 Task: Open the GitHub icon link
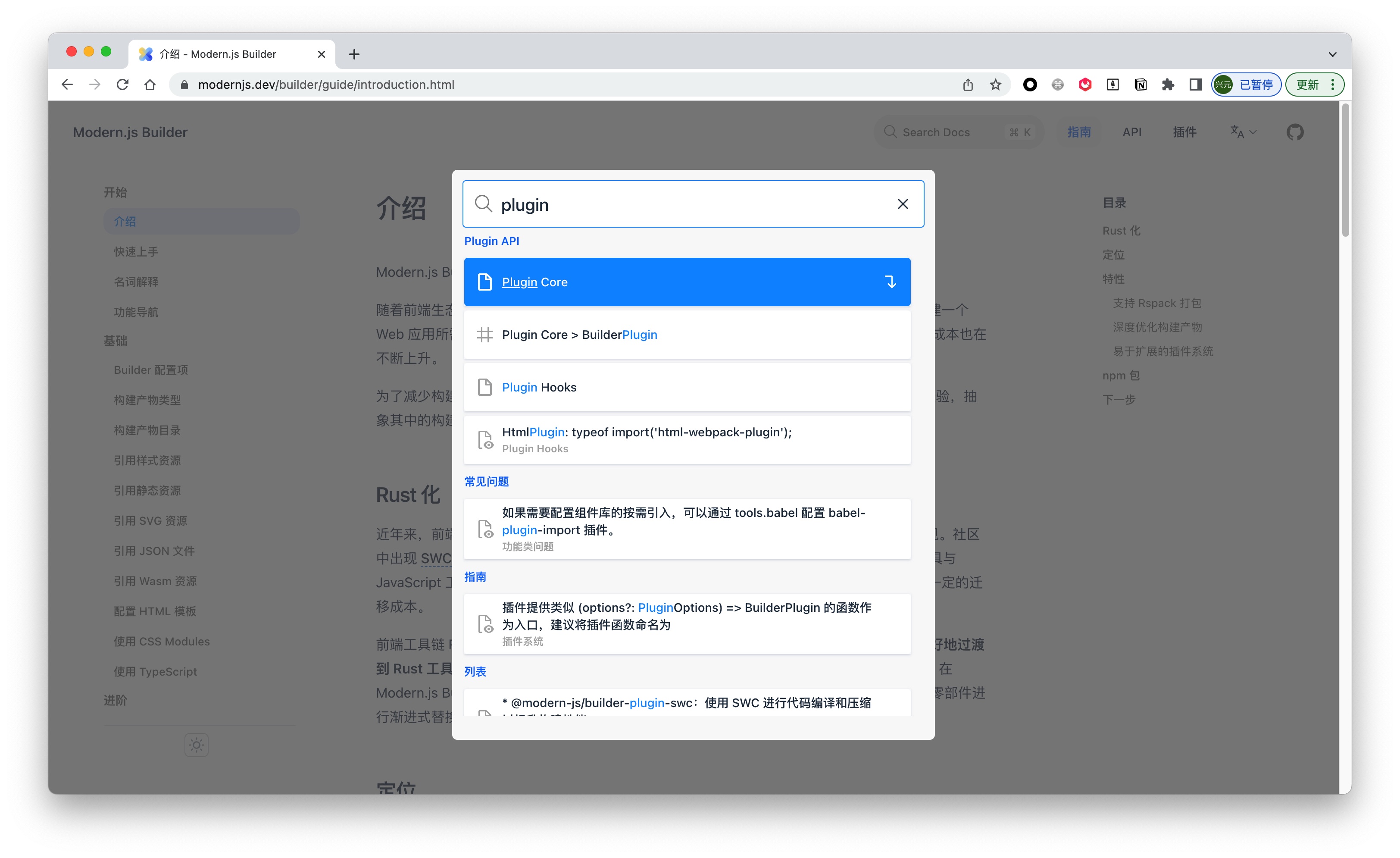click(x=1295, y=132)
